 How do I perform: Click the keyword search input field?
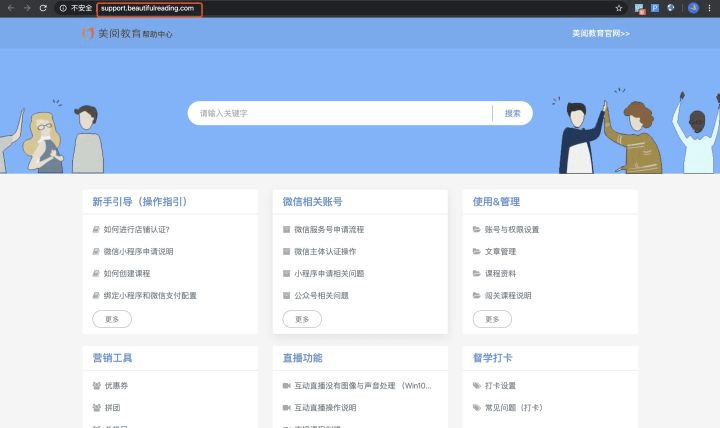(x=340, y=113)
